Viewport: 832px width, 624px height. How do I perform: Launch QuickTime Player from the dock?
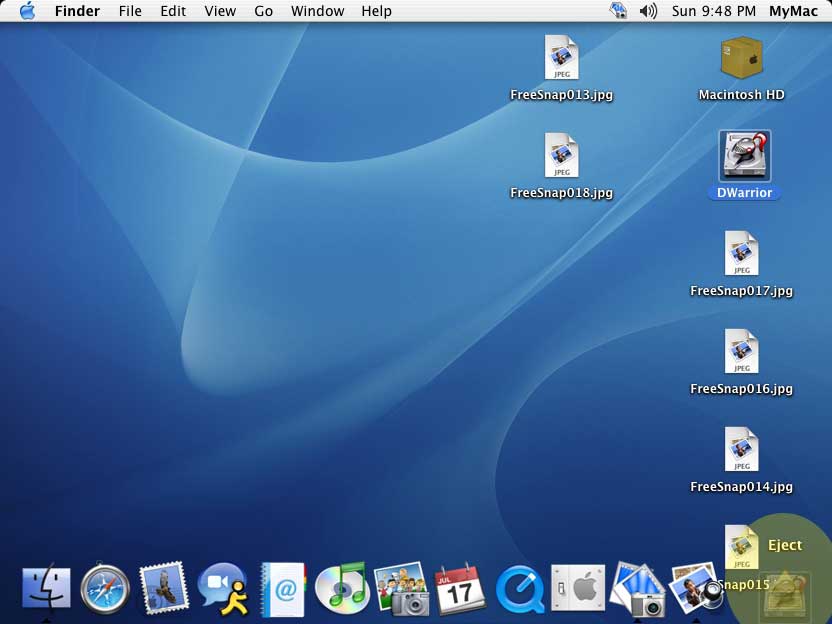pos(519,589)
